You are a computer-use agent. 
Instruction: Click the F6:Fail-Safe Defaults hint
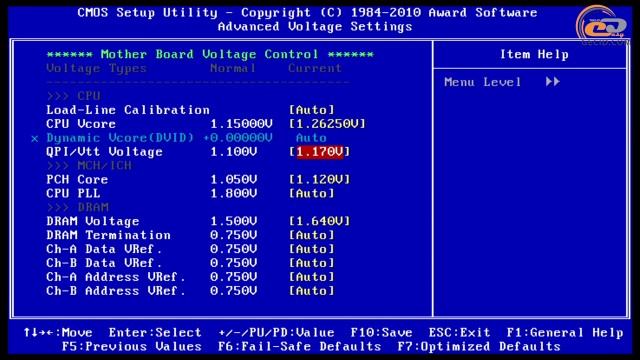click(x=299, y=346)
